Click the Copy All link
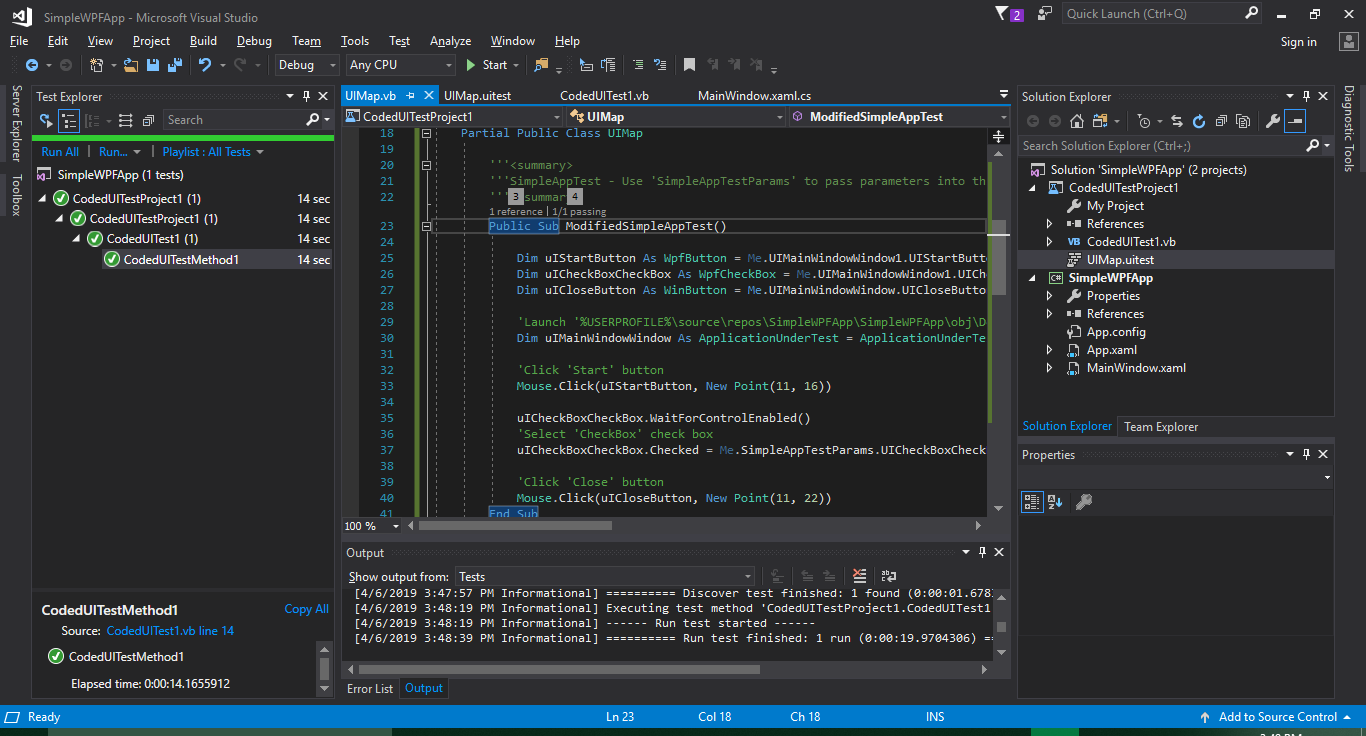This screenshot has width=1366, height=736. [306, 609]
